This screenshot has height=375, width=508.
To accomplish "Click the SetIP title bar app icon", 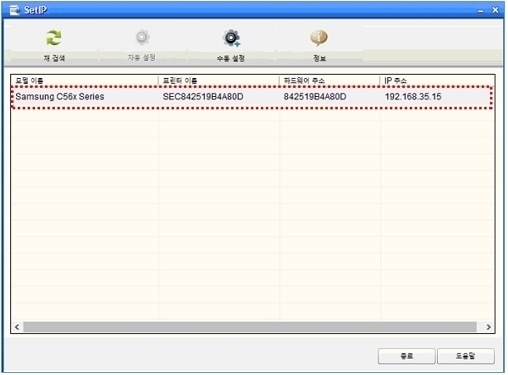I will click(x=14, y=10).
